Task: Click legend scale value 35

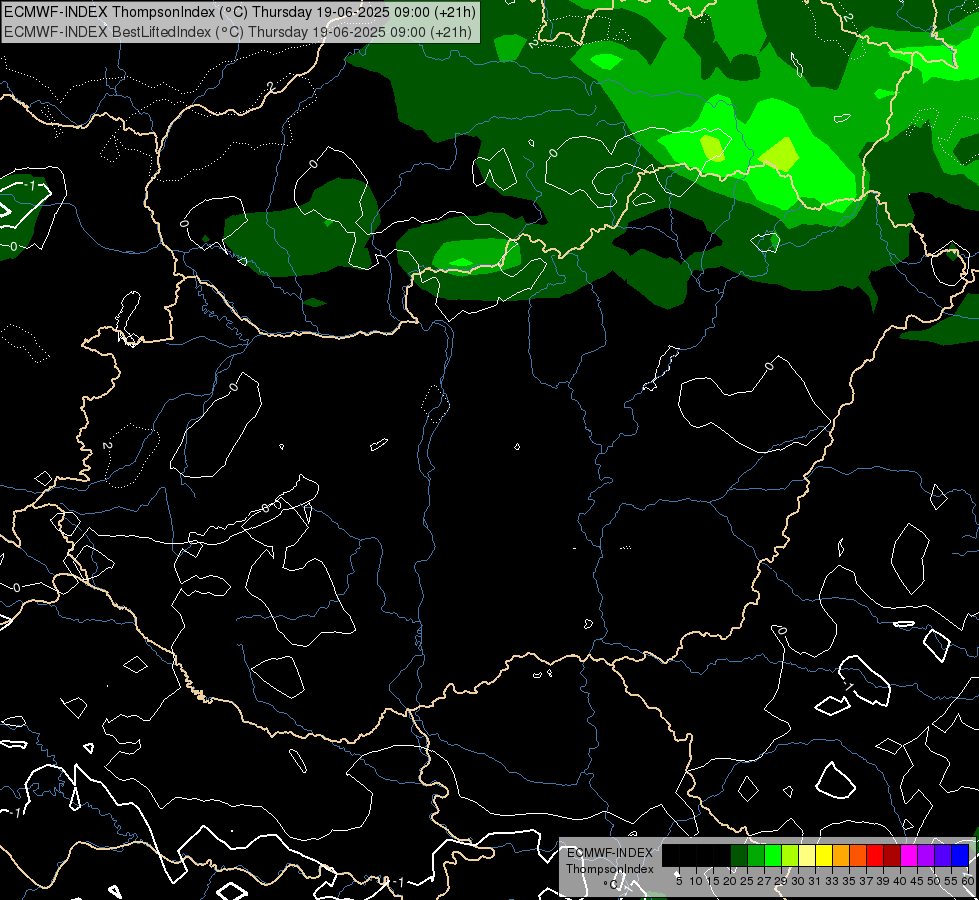Action: click(849, 881)
